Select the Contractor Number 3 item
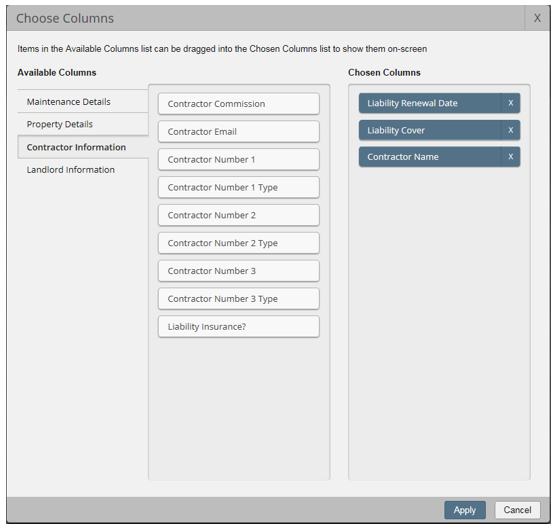This screenshot has height=529, width=558. click(x=239, y=271)
